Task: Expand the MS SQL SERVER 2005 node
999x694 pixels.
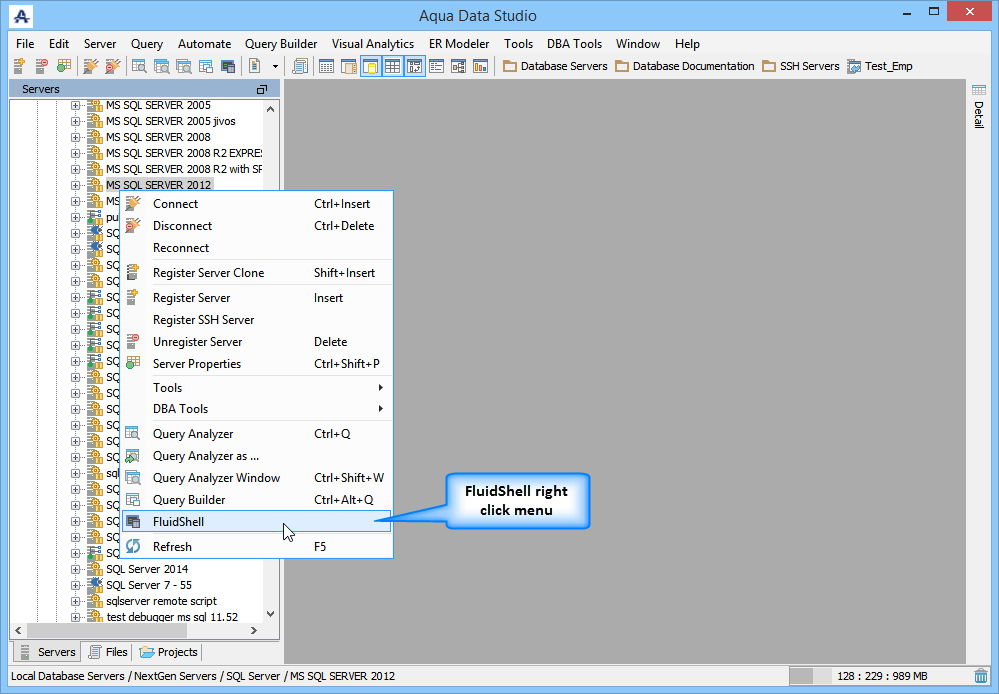Action: (75, 105)
